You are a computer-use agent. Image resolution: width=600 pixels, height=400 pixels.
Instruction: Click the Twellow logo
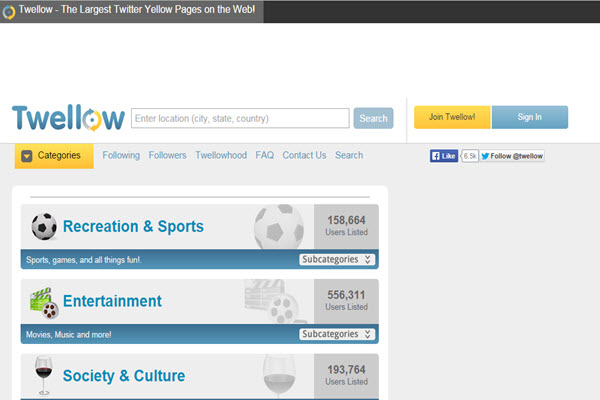point(68,118)
